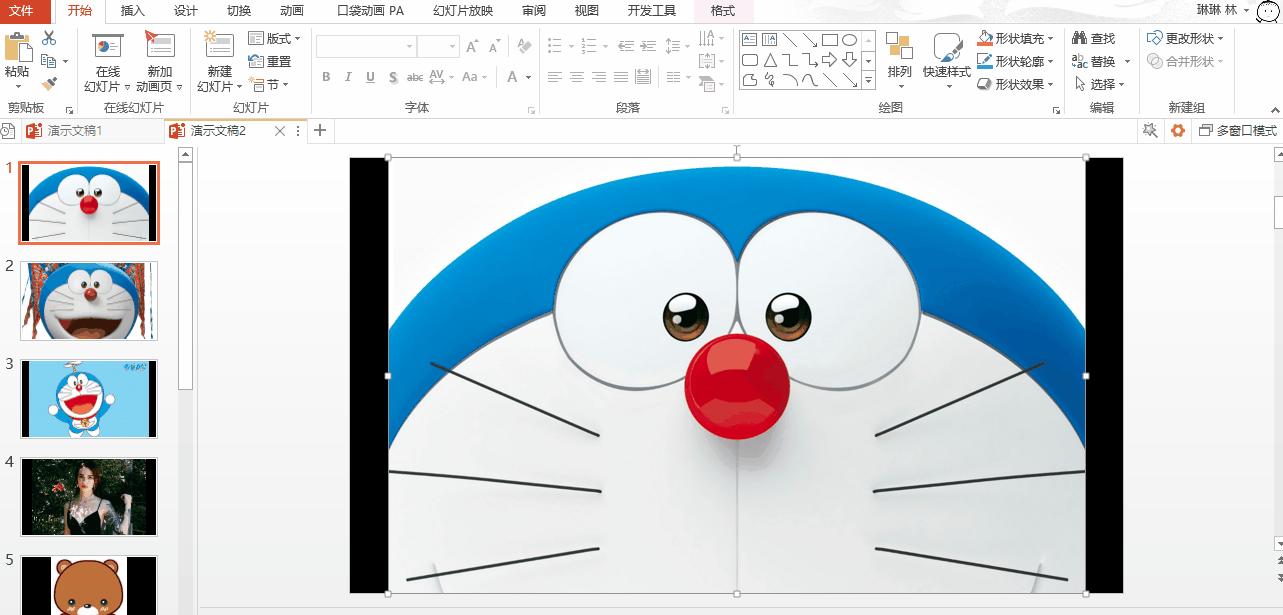This screenshot has height=615, width=1283.
Task: Select the Format Painter tool
Action: click(x=48, y=82)
